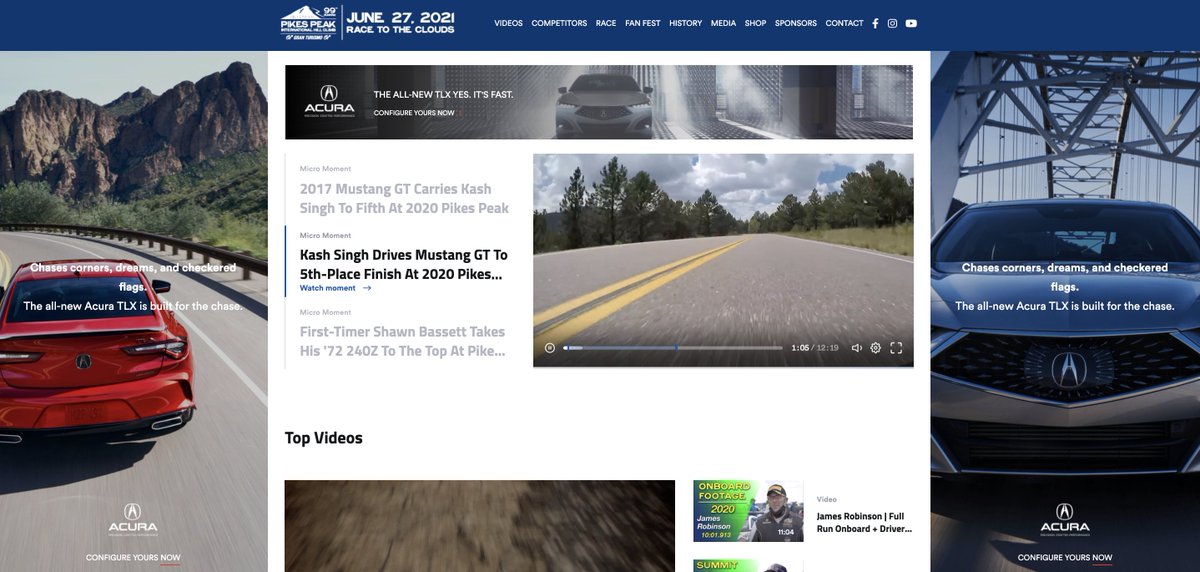Open the Fan Fest menu item
1200x572 pixels.
point(643,23)
